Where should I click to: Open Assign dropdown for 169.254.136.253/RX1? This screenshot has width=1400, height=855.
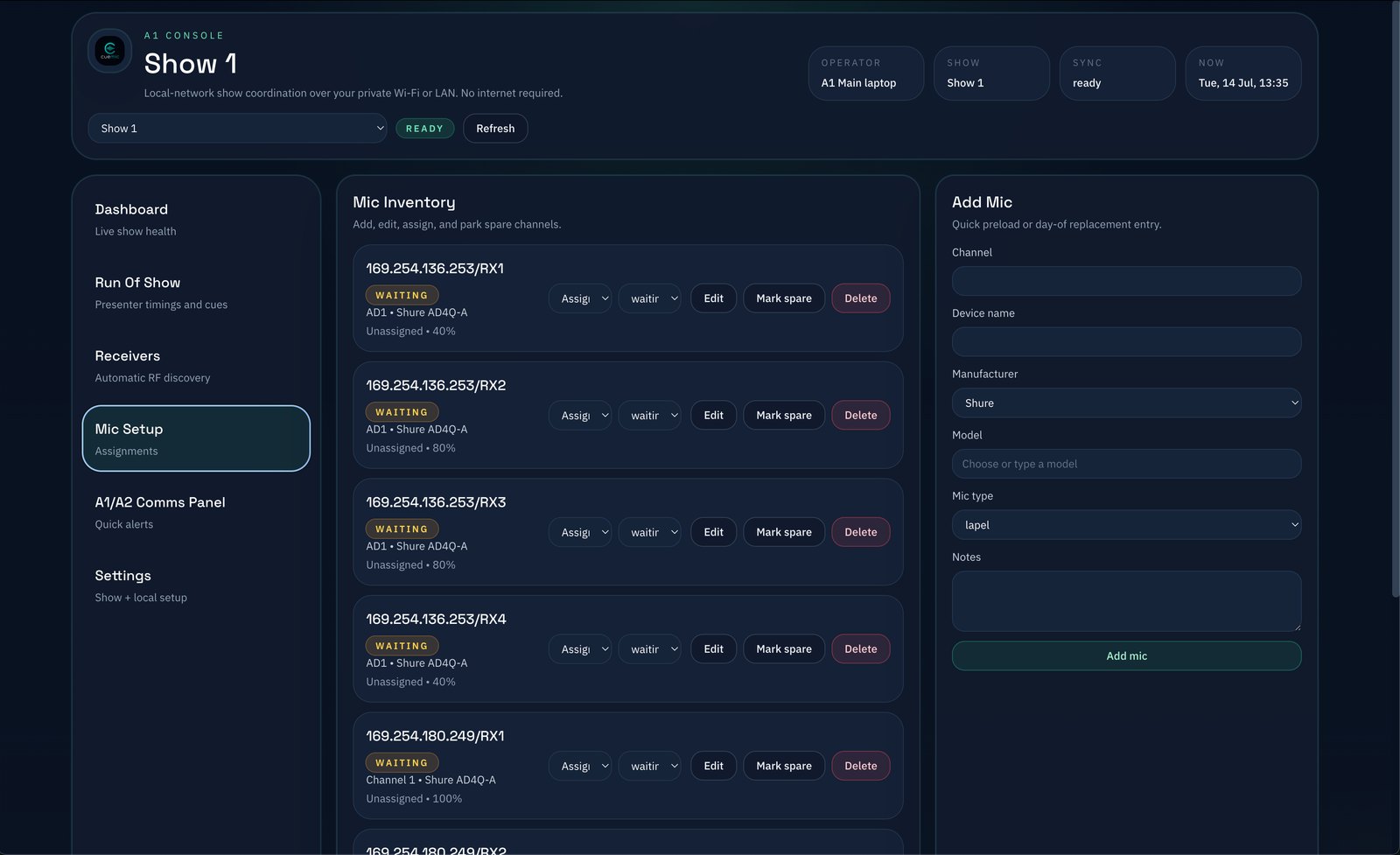pos(580,298)
